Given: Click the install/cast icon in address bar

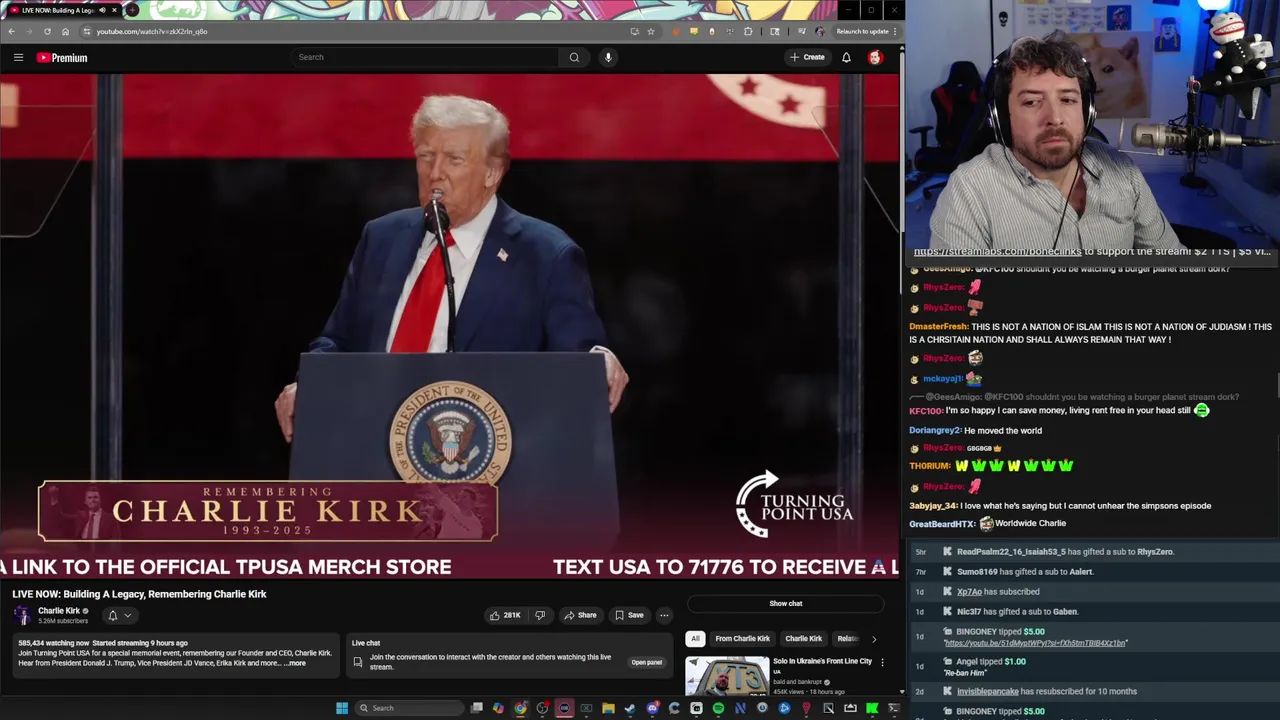Looking at the screenshot, I should 634,31.
